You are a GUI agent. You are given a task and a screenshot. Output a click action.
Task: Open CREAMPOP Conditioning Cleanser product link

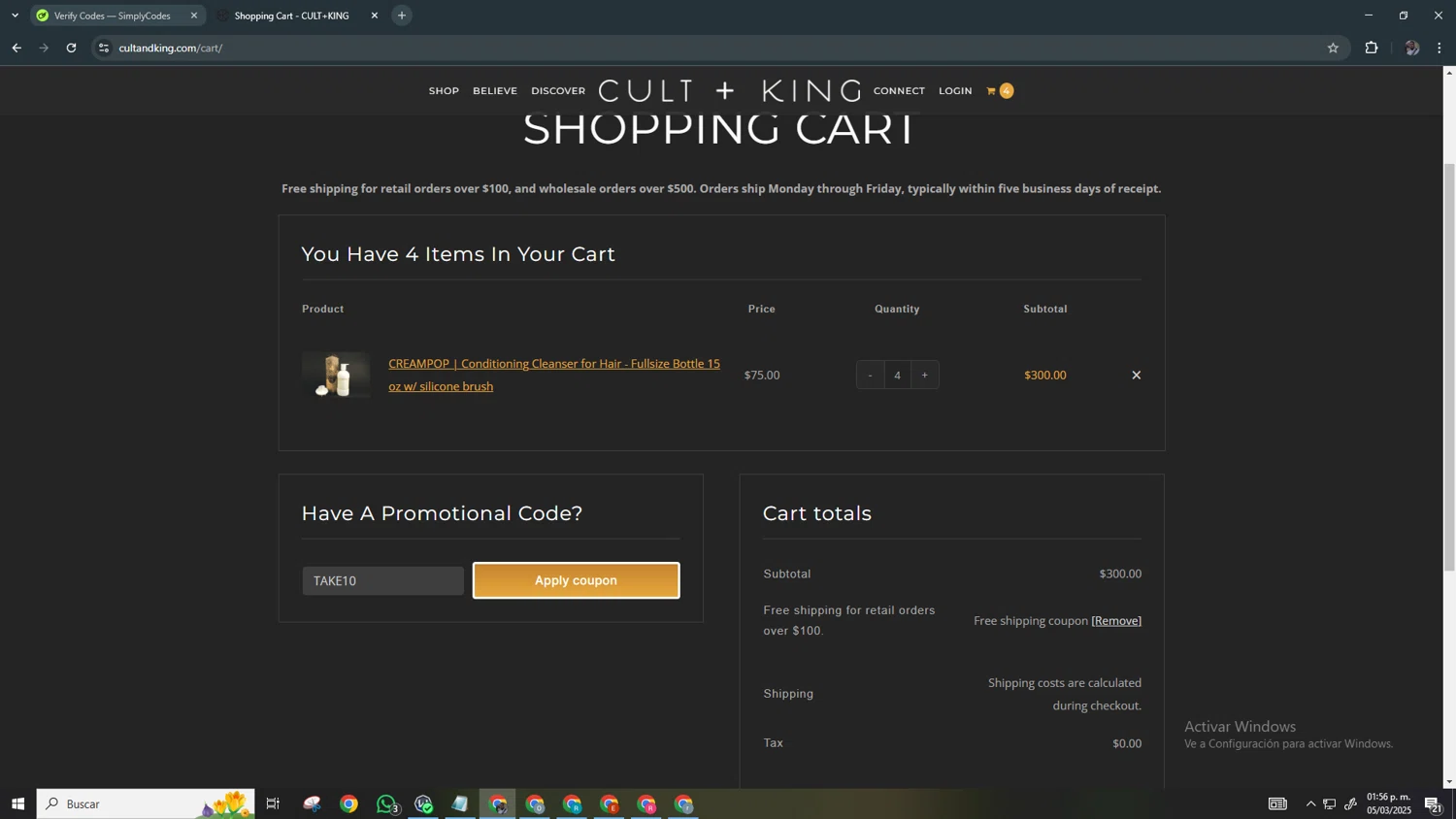pos(554,375)
